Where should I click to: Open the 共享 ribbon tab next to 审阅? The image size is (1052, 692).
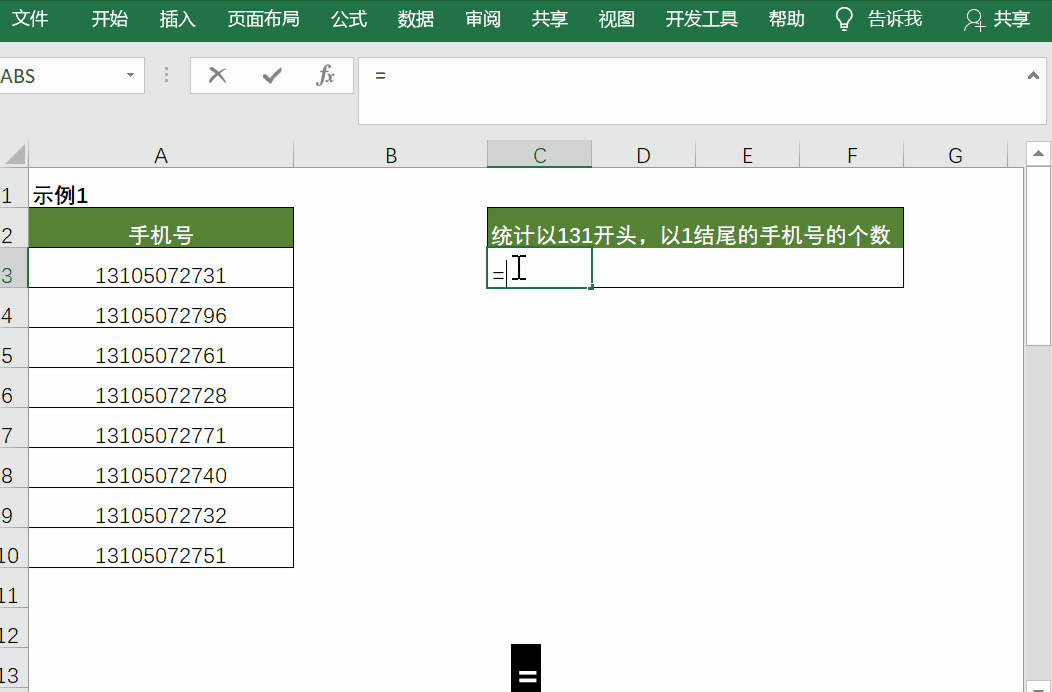coord(549,19)
